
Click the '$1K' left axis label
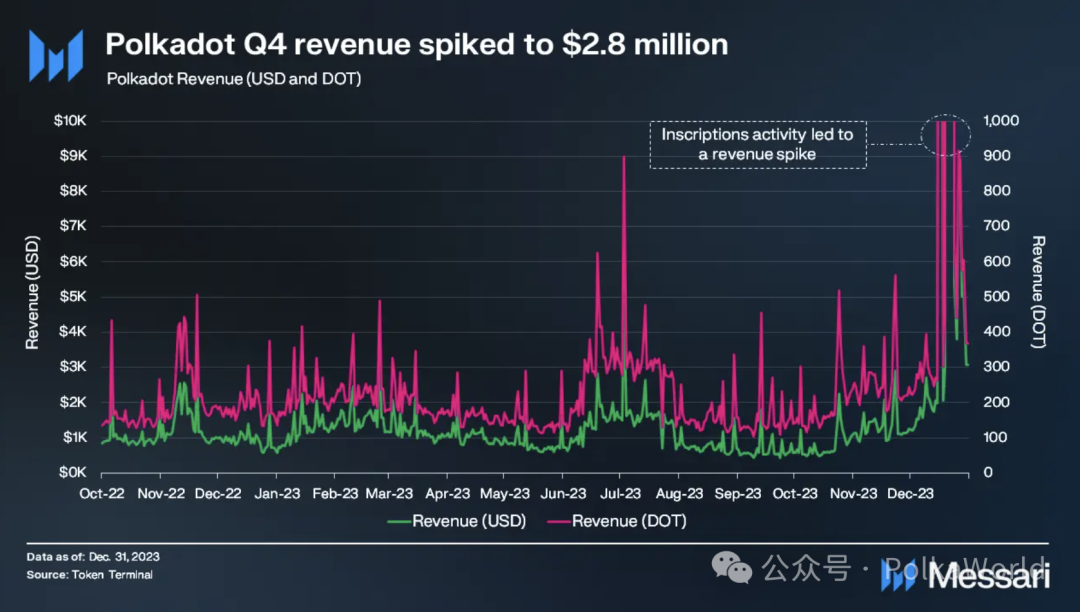[x=74, y=437]
